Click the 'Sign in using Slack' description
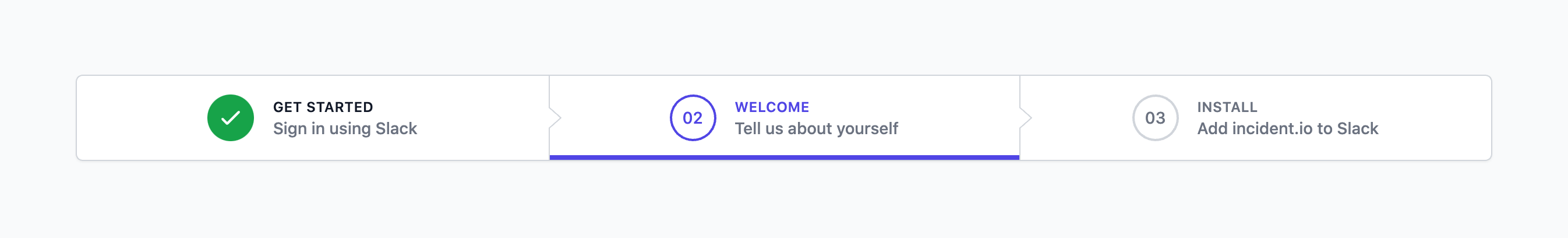Viewport: 1568px width, 238px height. click(x=344, y=129)
